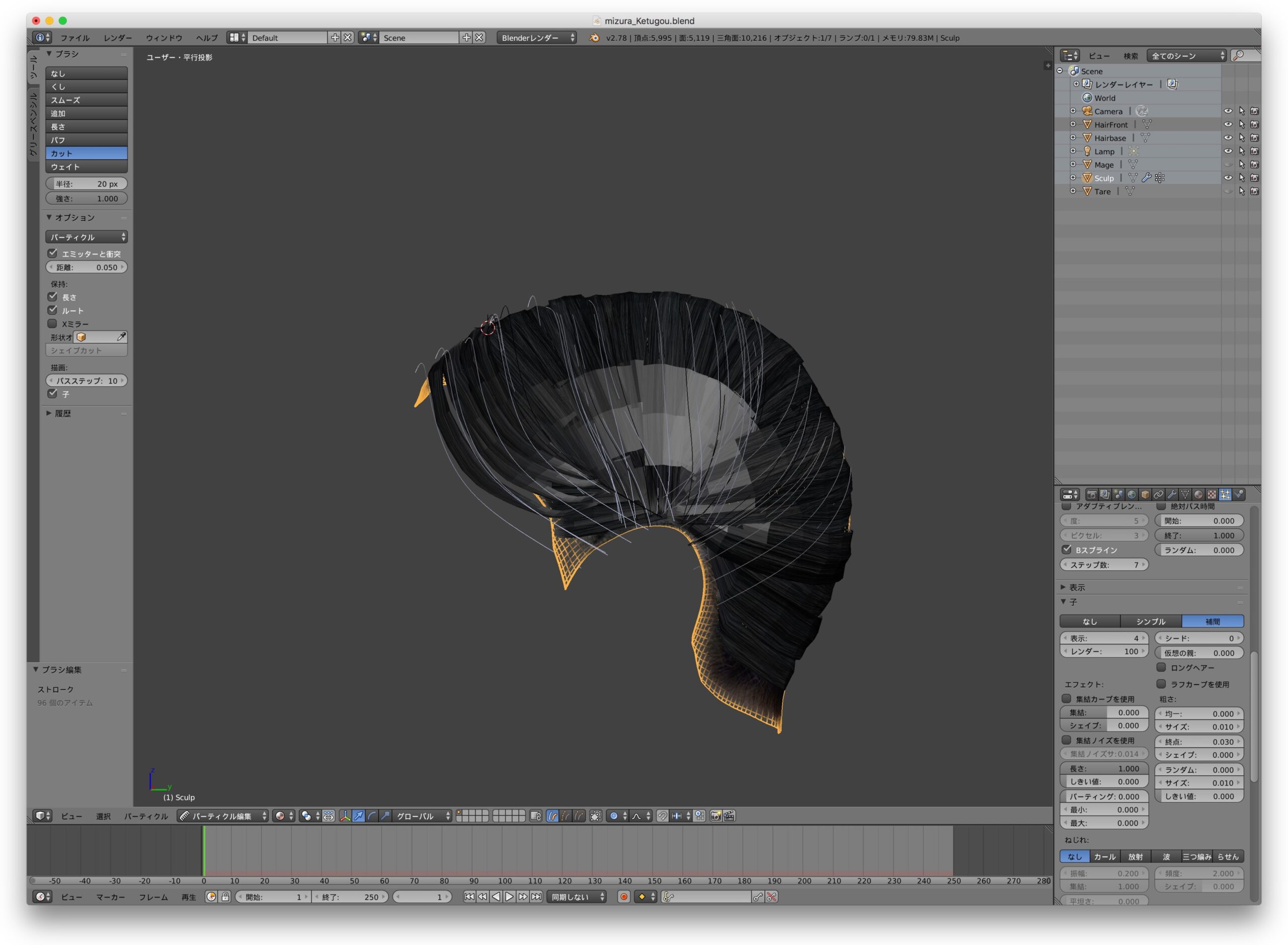Image resolution: width=1288 pixels, height=945 pixels.
Task: Switch to point select mode icon
Action: (x=565, y=816)
